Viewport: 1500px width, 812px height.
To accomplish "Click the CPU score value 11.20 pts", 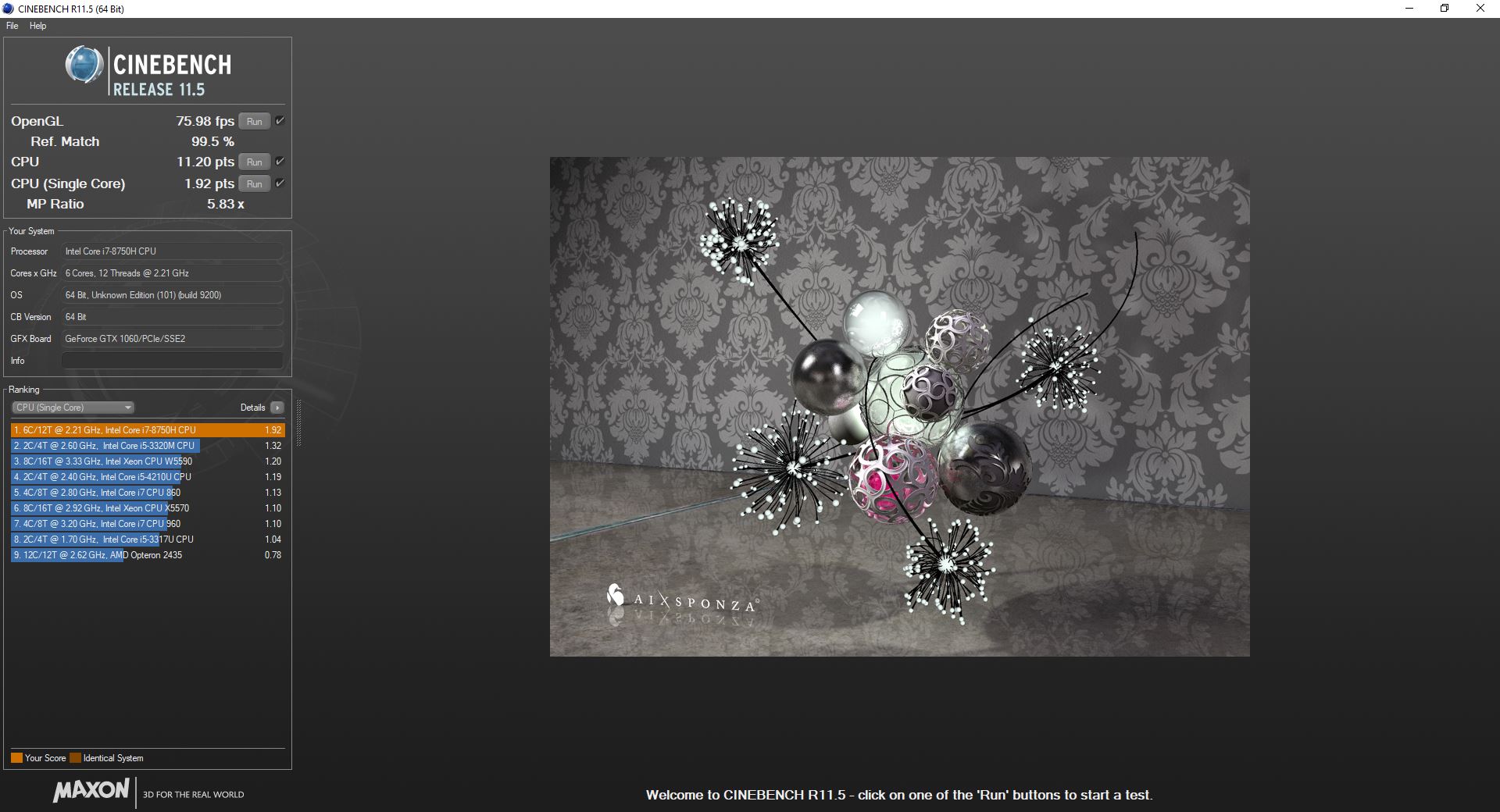I will click(205, 162).
